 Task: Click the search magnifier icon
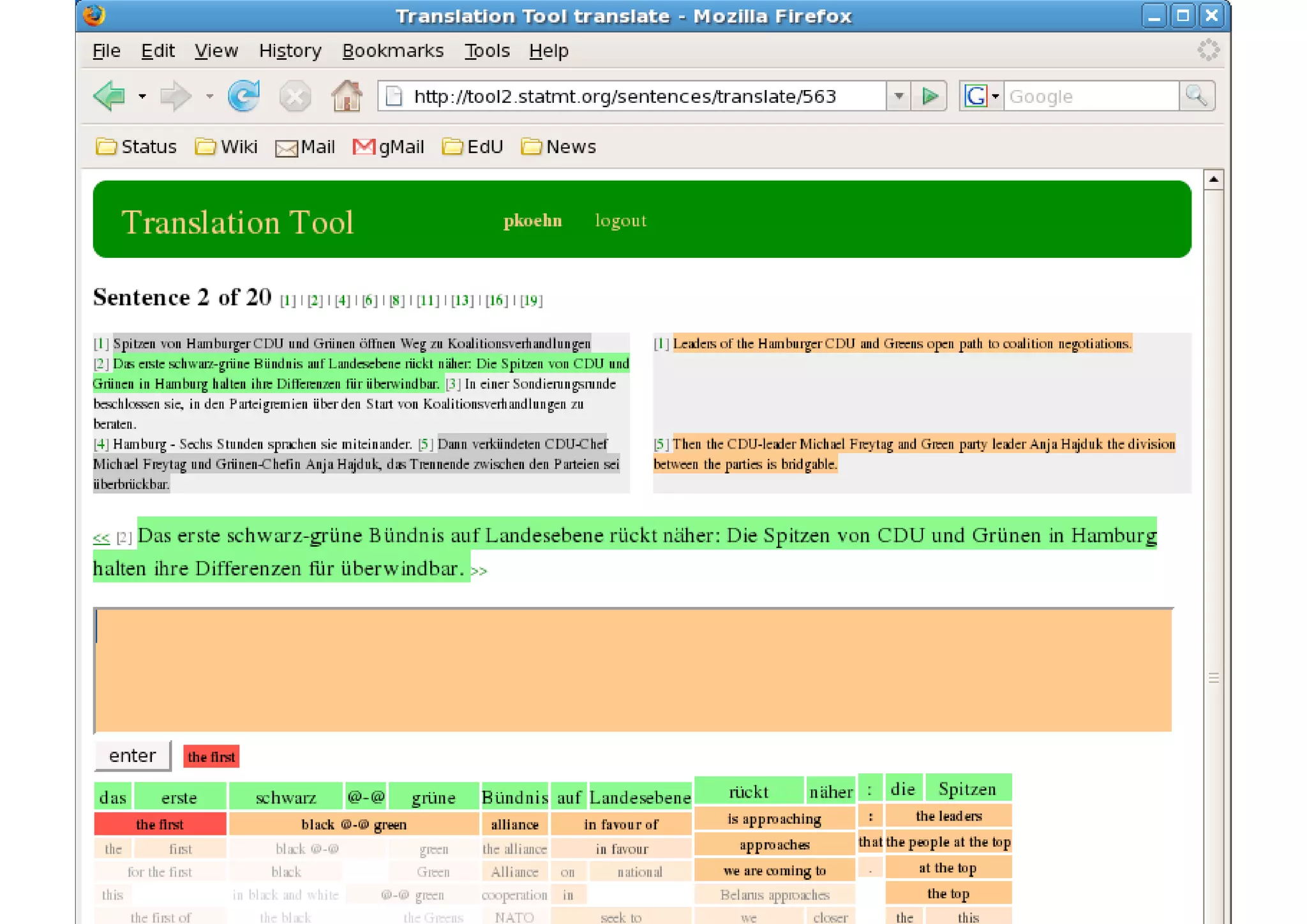1196,96
